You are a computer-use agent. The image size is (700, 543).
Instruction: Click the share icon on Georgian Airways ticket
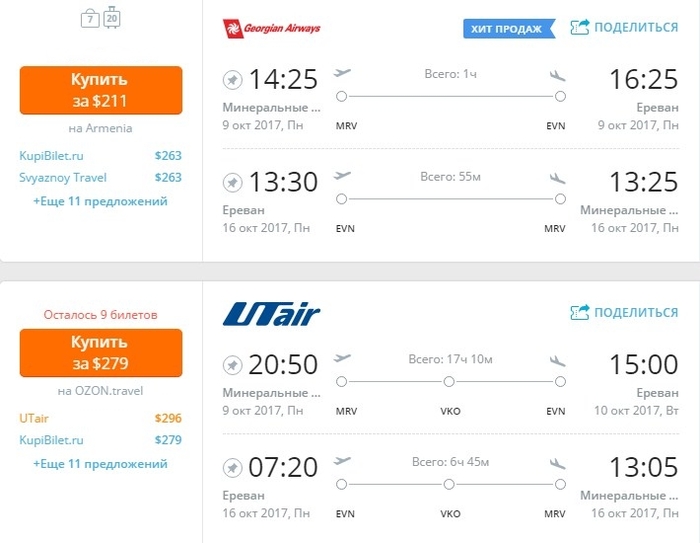[581, 28]
